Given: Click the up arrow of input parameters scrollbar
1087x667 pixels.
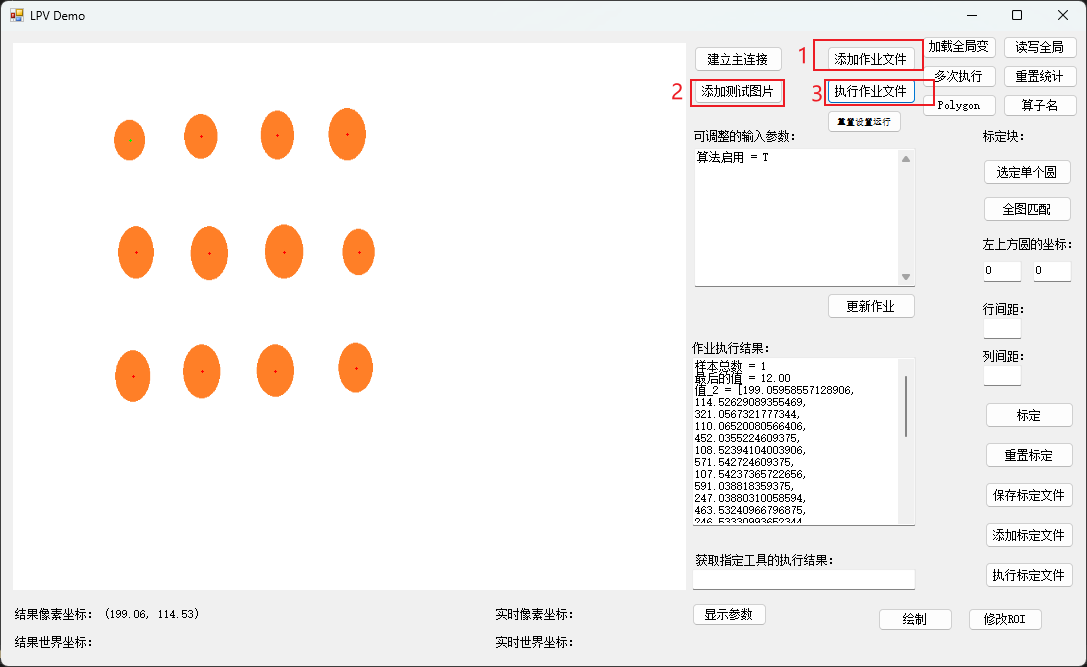Looking at the screenshot, I should (906, 159).
